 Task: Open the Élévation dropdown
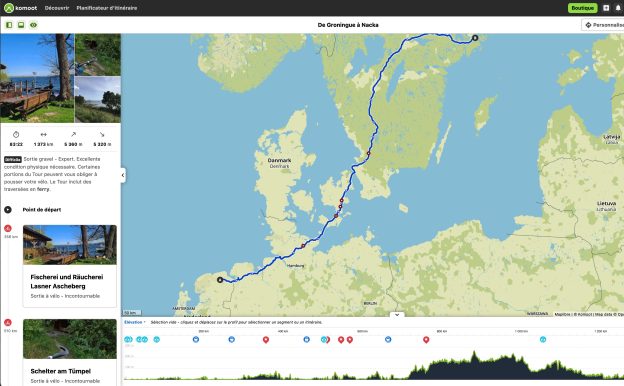pyautogui.click(x=135, y=322)
